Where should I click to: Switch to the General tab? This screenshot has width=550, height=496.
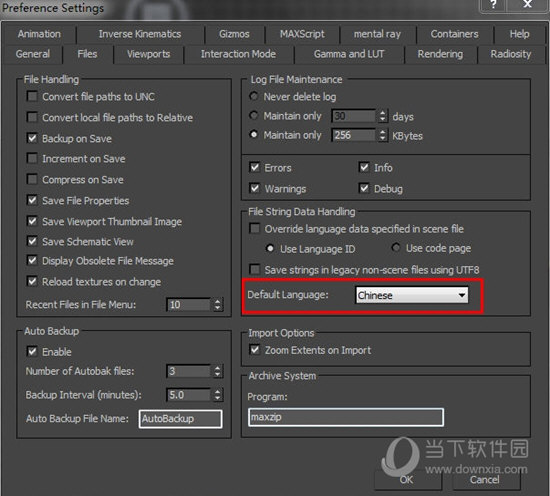pyautogui.click(x=33, y=54)
